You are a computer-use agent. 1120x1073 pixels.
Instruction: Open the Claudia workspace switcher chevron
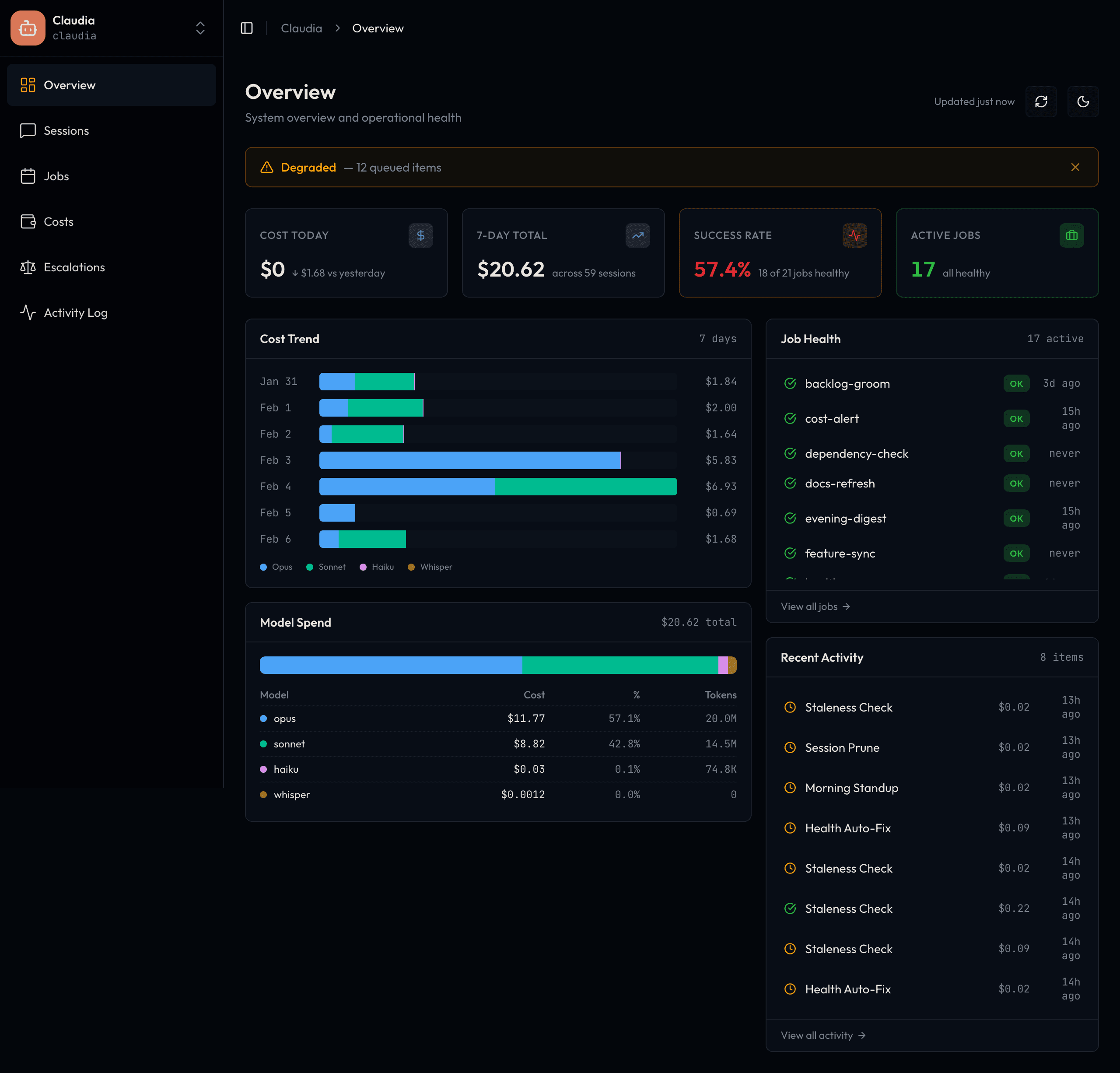click(200, 28)
